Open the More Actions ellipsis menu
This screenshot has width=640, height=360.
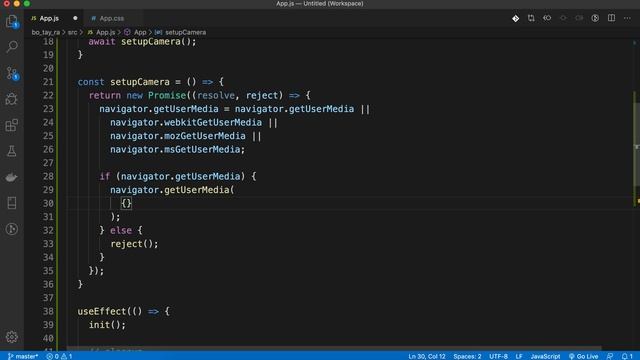coord(627,18)
